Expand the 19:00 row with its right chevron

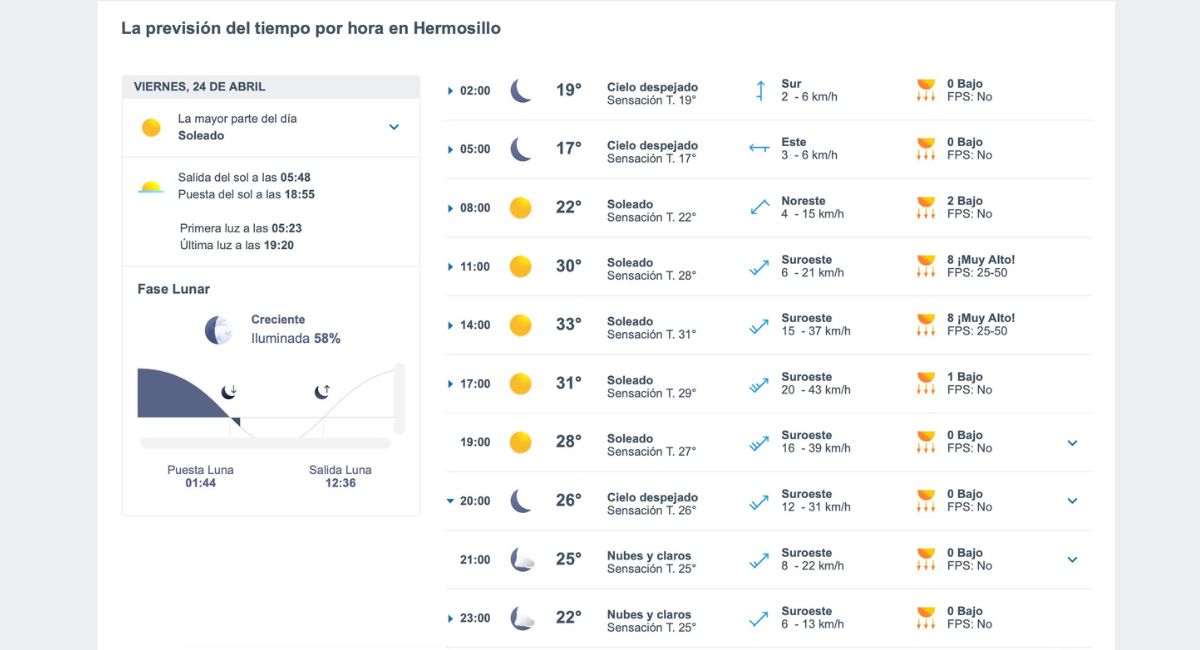pos(1072,442)
